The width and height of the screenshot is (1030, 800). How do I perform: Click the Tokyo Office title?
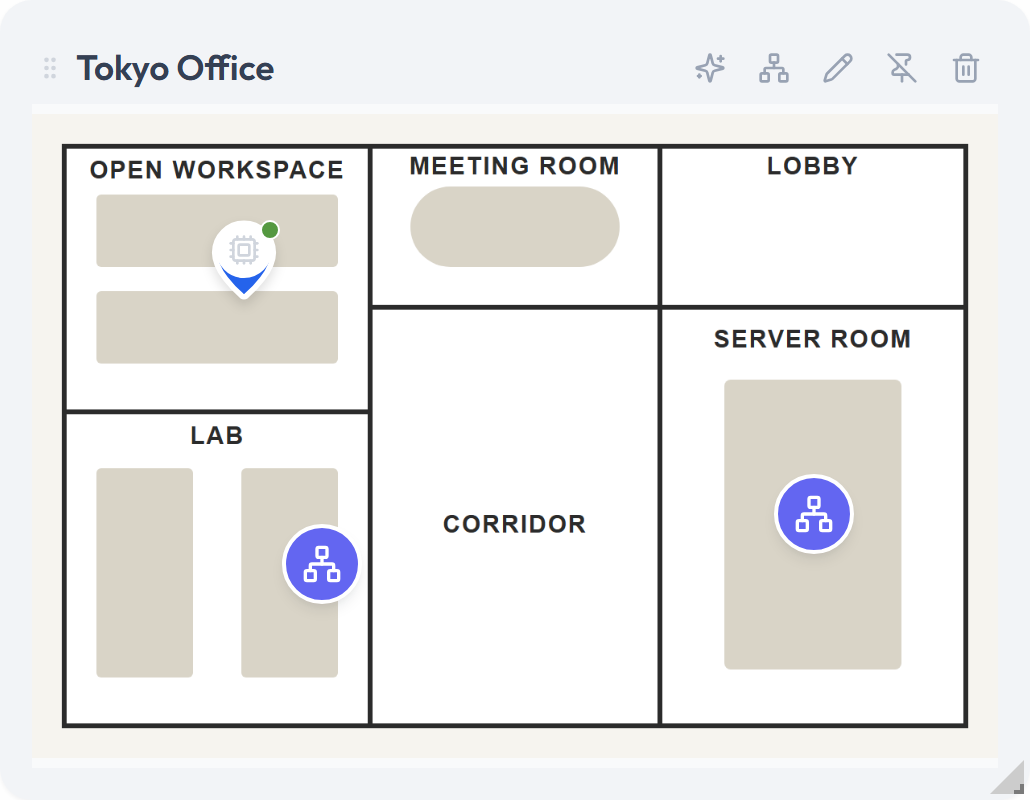coord(175,68)
